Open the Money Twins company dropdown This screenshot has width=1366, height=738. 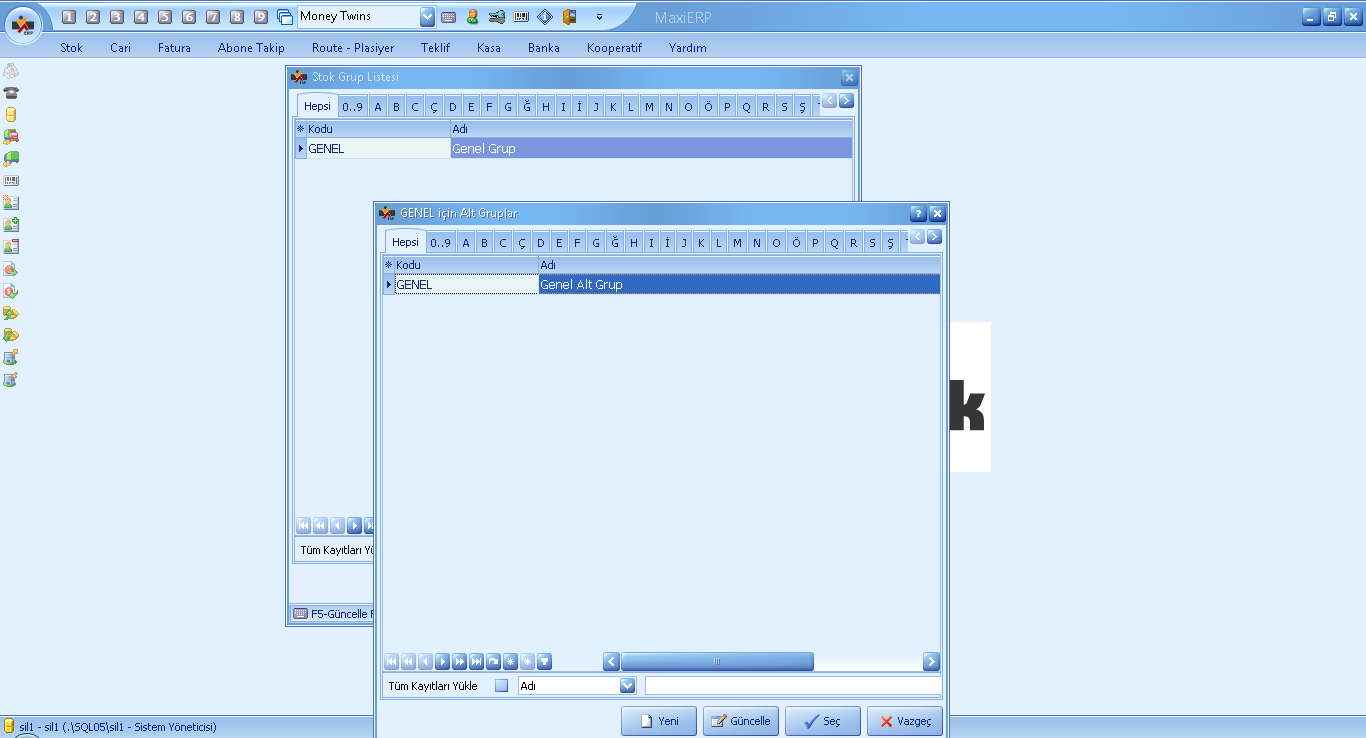pos(428,17)
